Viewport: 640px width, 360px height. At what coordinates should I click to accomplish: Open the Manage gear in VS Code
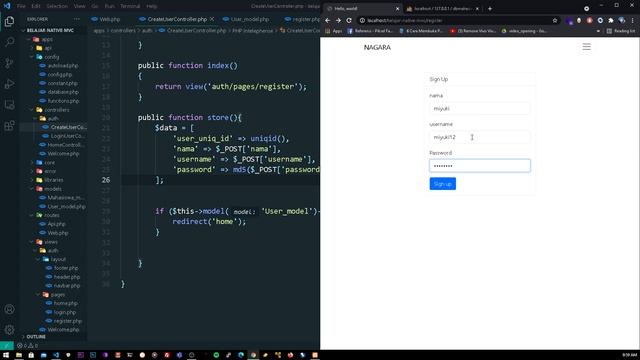tap(9, 330)
